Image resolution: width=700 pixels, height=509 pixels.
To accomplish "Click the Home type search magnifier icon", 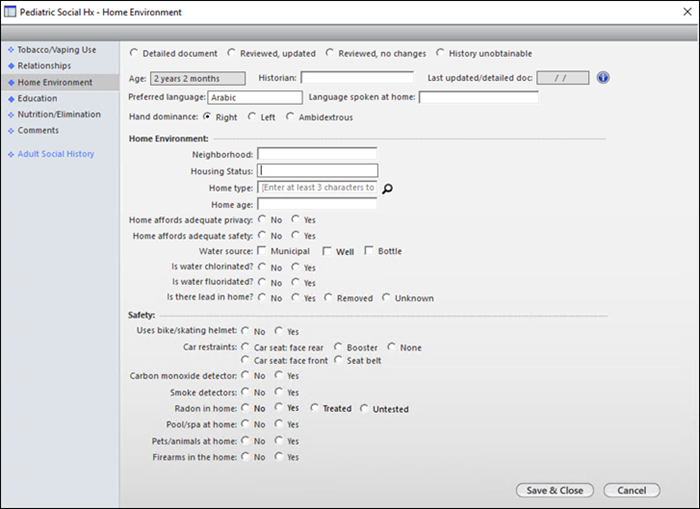I will click(388, 188).
